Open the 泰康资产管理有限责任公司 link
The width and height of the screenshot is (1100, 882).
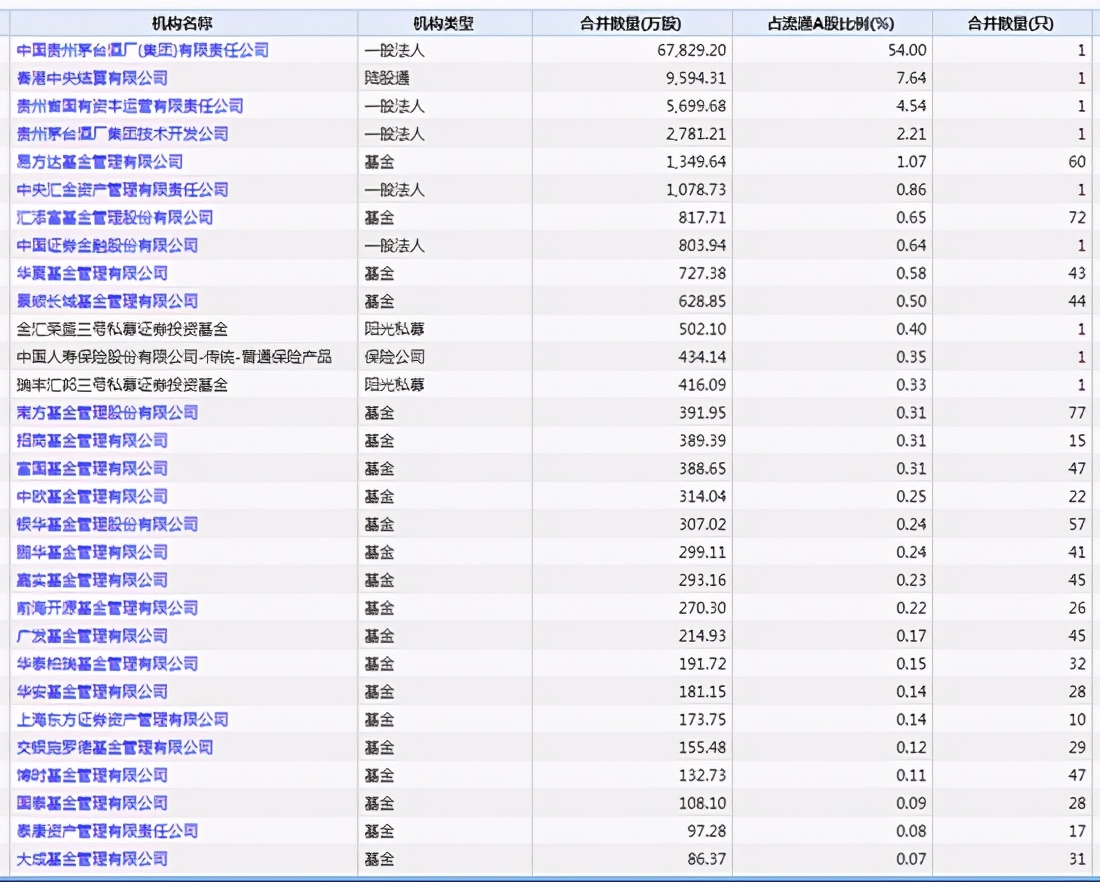pos(107,831)
